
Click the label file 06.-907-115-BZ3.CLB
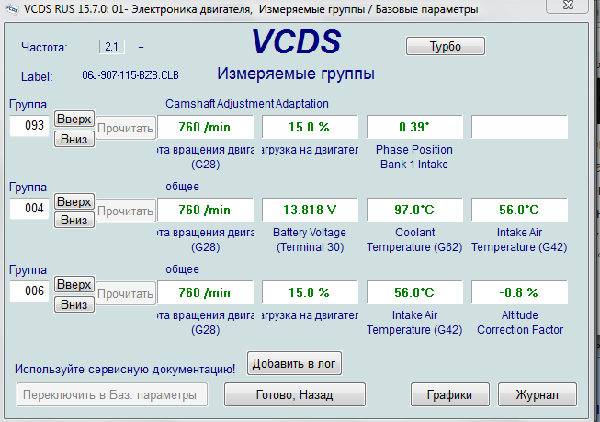click(130, 75)
